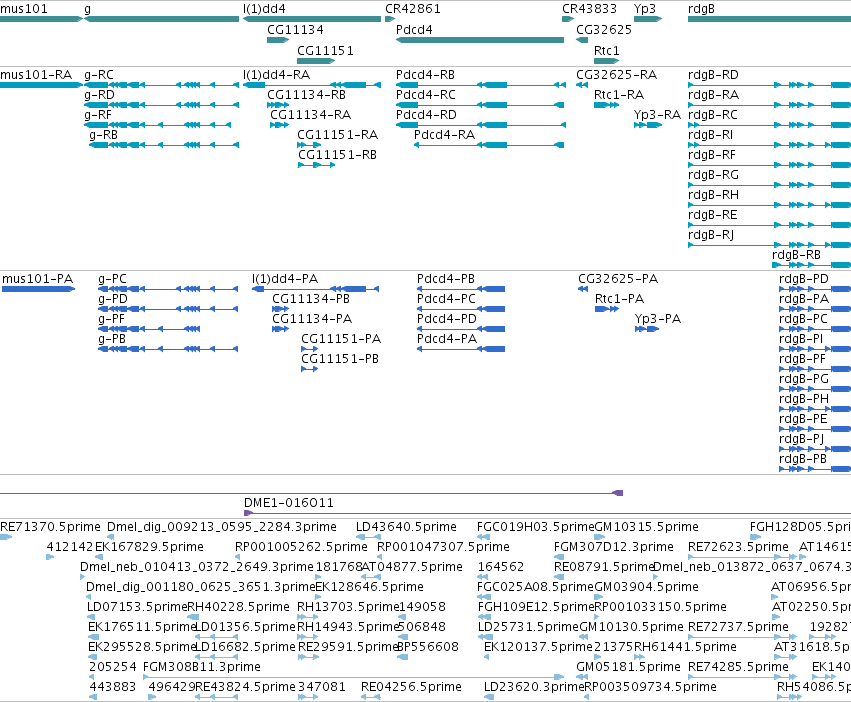Select the g-RF transcript label
The height and width of the screenshot is (702, 851).
point(98,115)
